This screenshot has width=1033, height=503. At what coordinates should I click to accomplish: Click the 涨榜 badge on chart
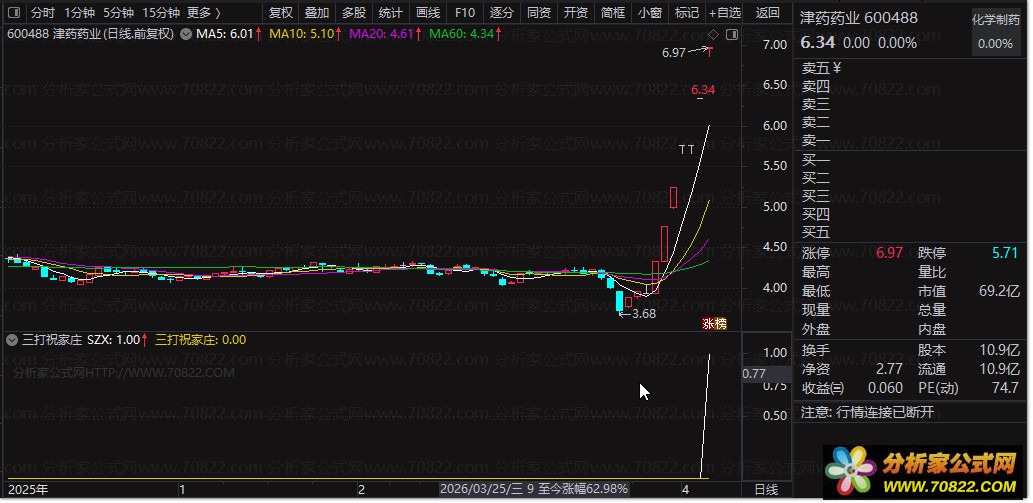713,323
